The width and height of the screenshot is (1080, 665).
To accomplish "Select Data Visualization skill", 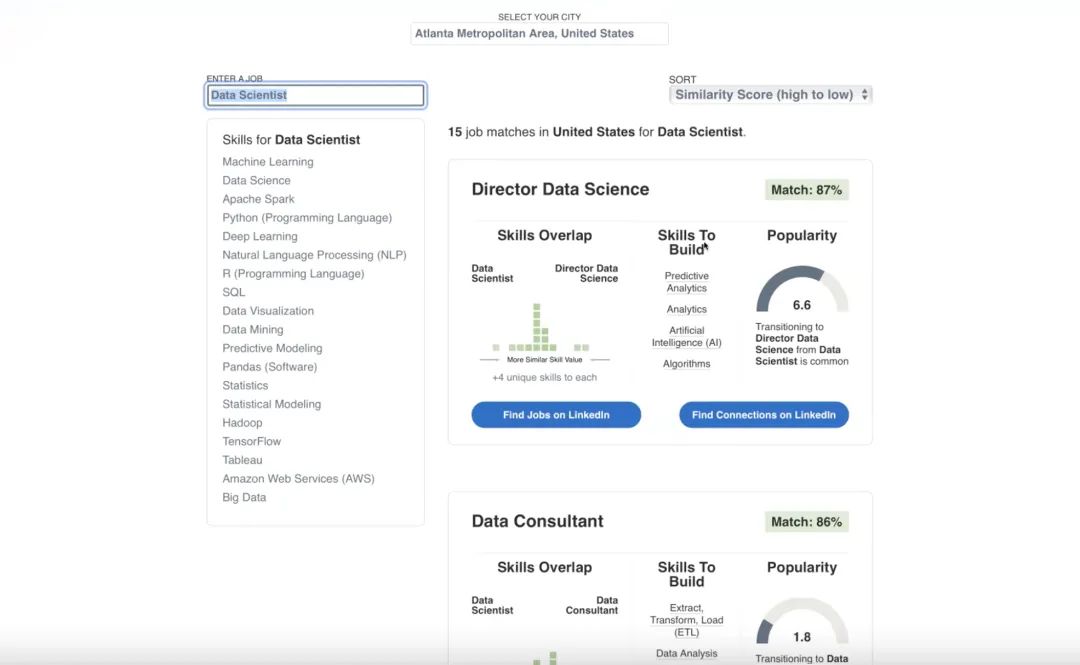I will (x=268, y=311).
